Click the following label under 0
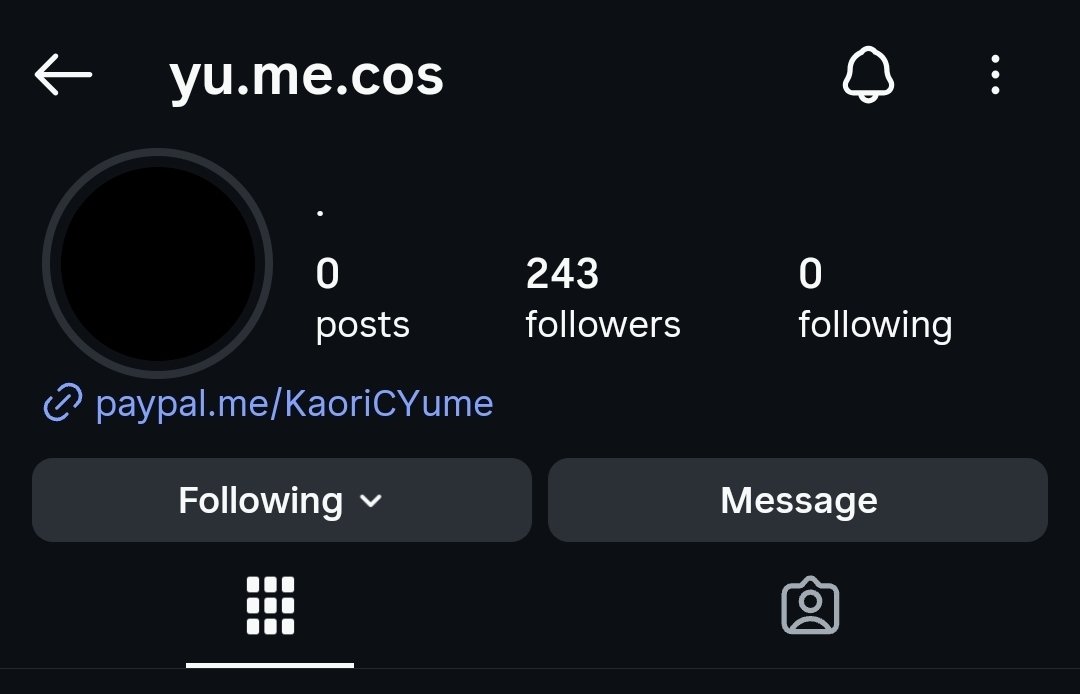The width and height of the screenshot is (1080, 694). 875,325
